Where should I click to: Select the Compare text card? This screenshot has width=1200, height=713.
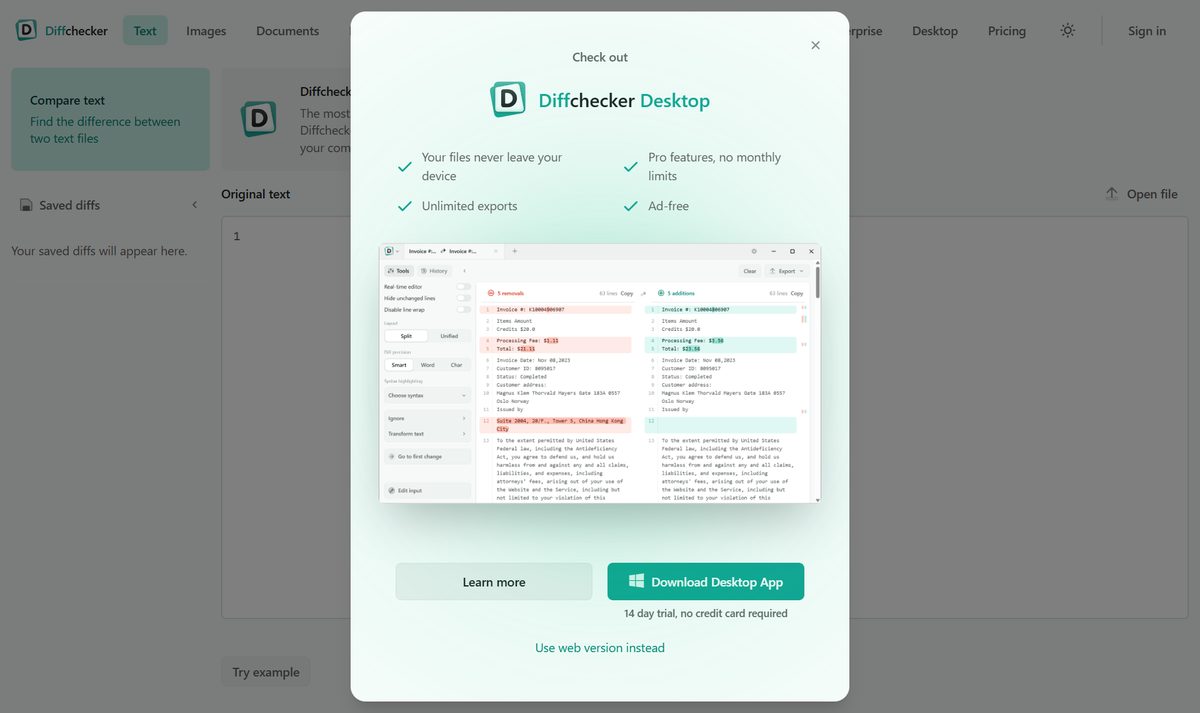111,119
